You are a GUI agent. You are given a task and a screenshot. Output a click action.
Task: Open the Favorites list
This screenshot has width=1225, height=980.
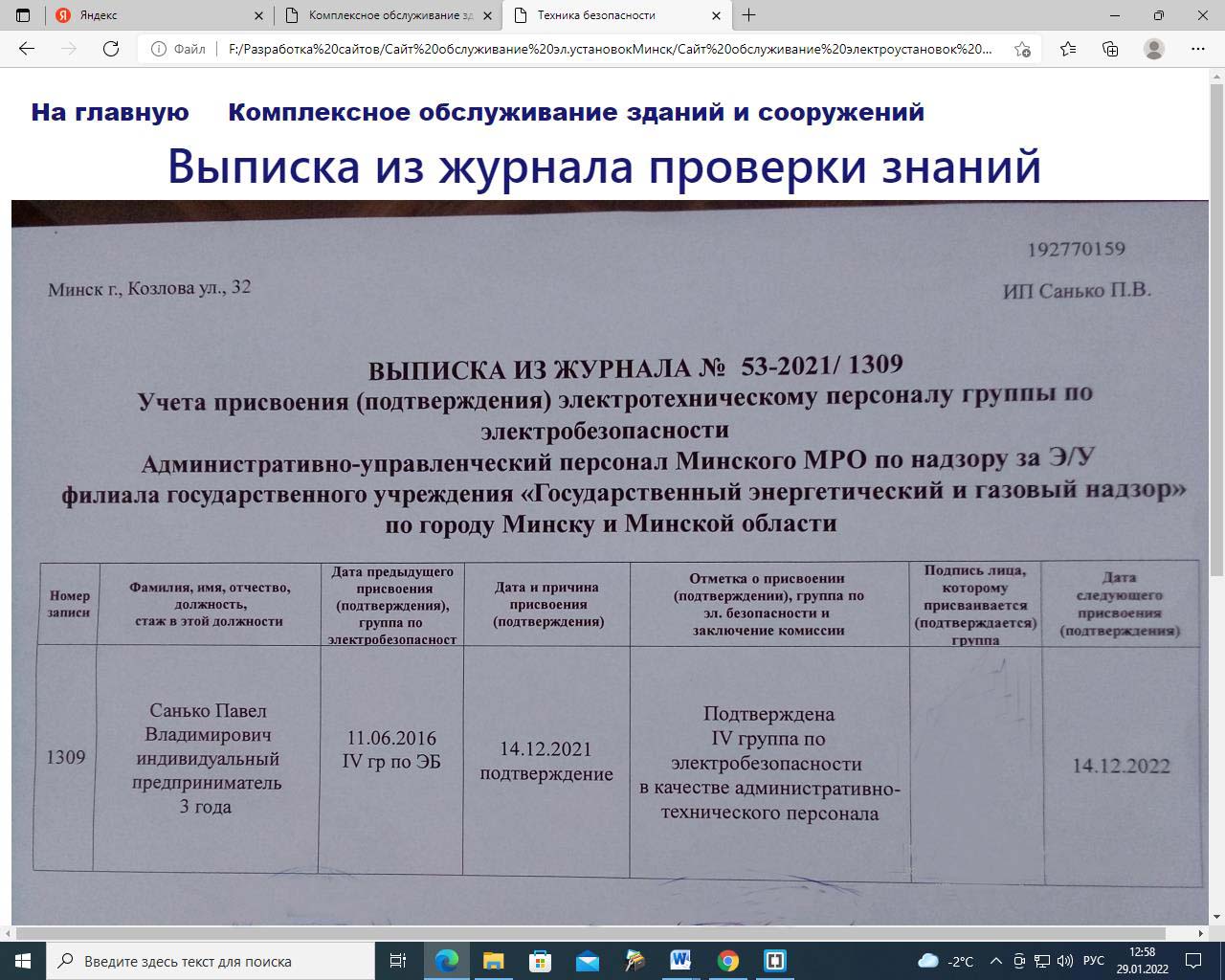(x=1068, y=49)
